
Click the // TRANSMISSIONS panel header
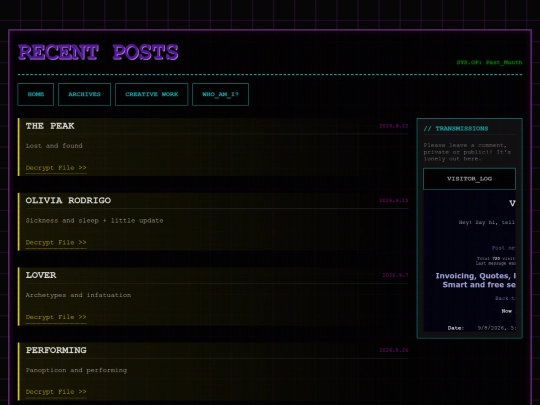(x=456, y=128)
